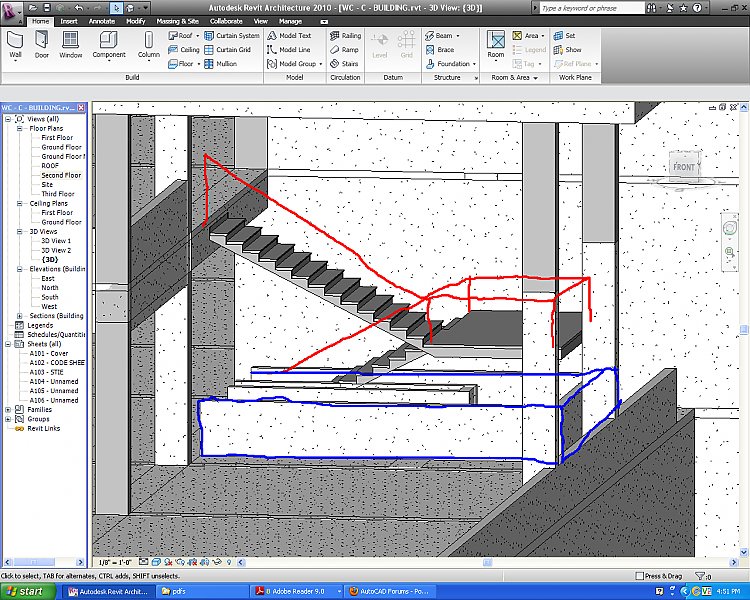Click Show work plane
This screenshot has height=600, width=750.
pyautogui.click(x=567, y=50)
